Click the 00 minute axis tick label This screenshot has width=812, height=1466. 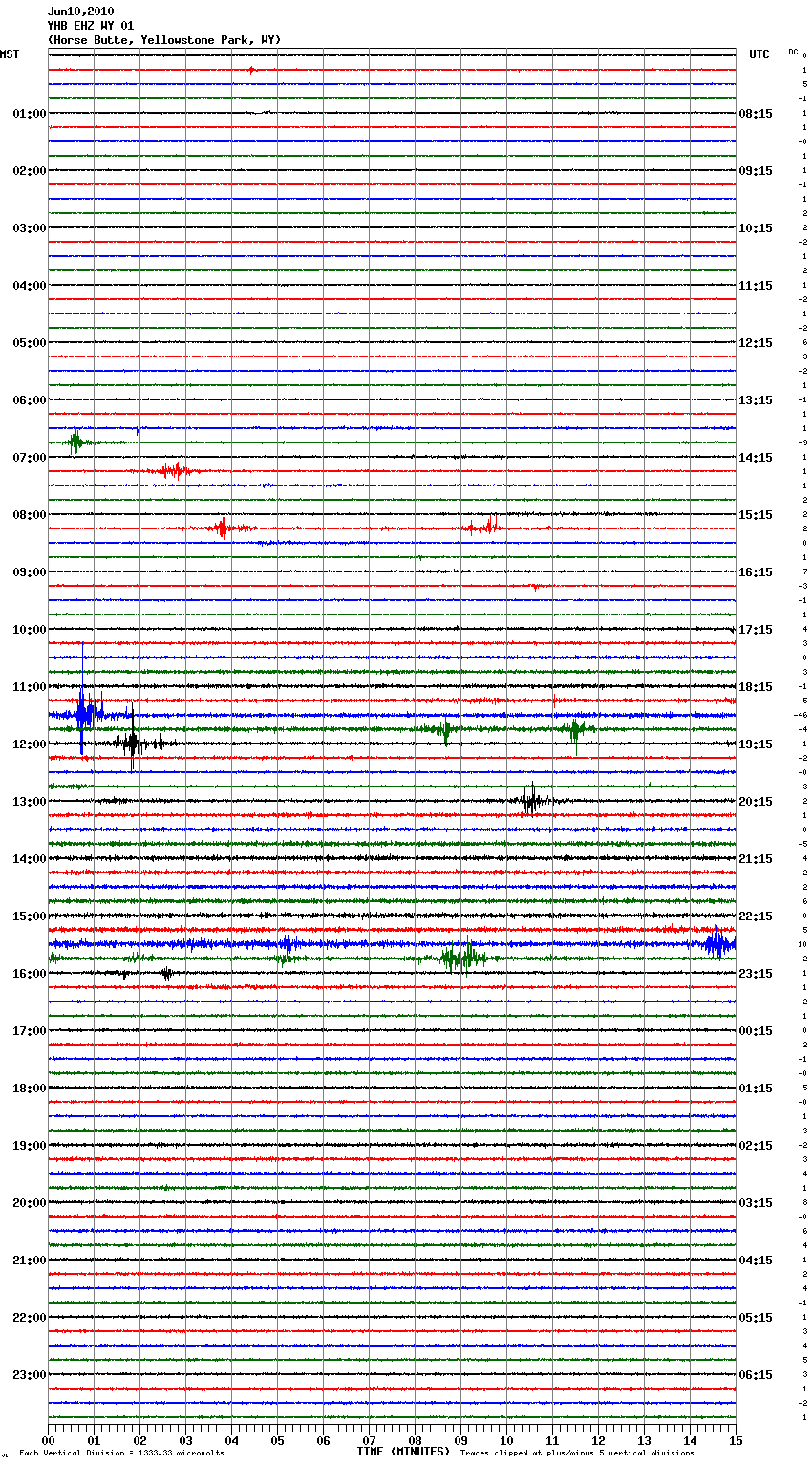click(x=49, y=1440)
